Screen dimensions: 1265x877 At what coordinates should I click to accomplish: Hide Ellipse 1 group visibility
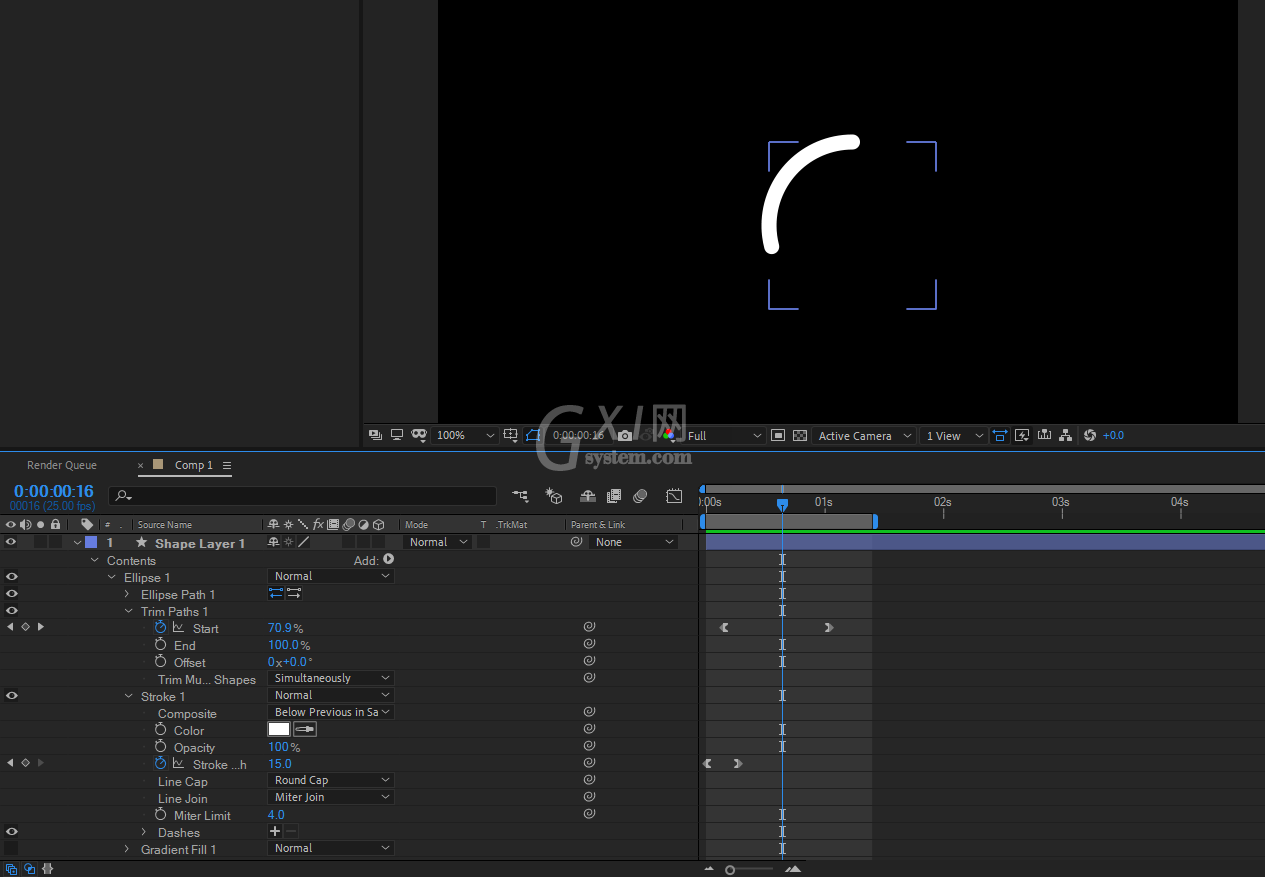click(x=12, y=577)
